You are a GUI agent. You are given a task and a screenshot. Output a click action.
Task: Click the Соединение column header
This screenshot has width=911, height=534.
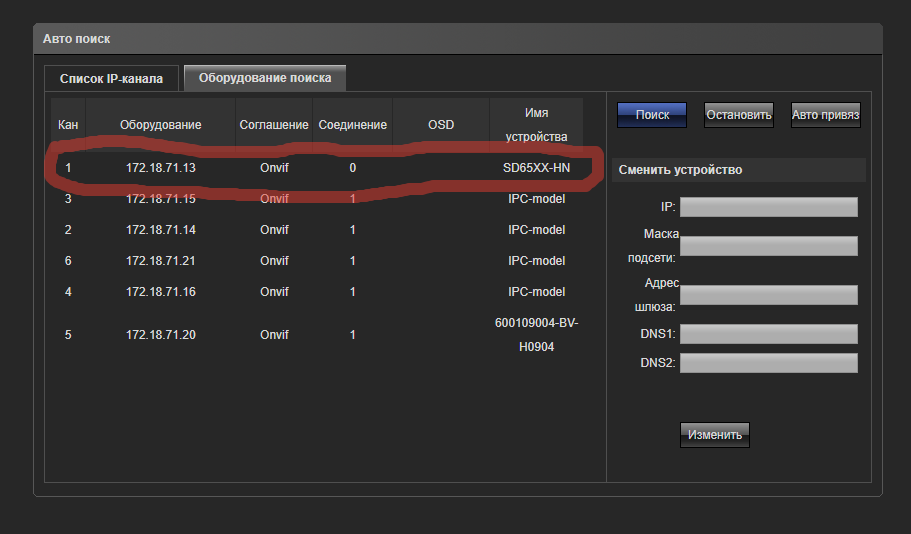tap(352, 125)
